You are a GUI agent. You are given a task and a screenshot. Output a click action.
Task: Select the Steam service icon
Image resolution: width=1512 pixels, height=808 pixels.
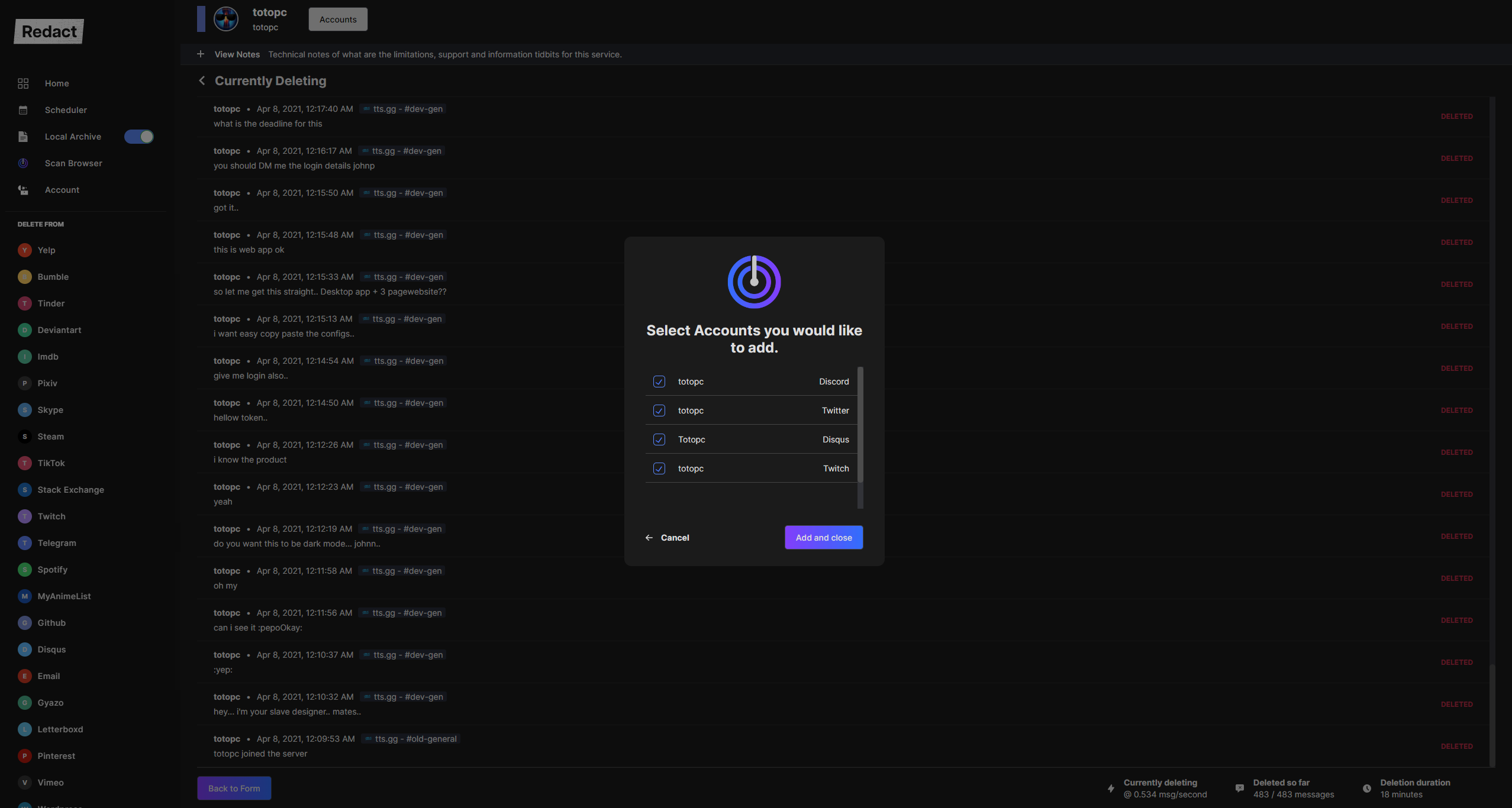[24, 437]
